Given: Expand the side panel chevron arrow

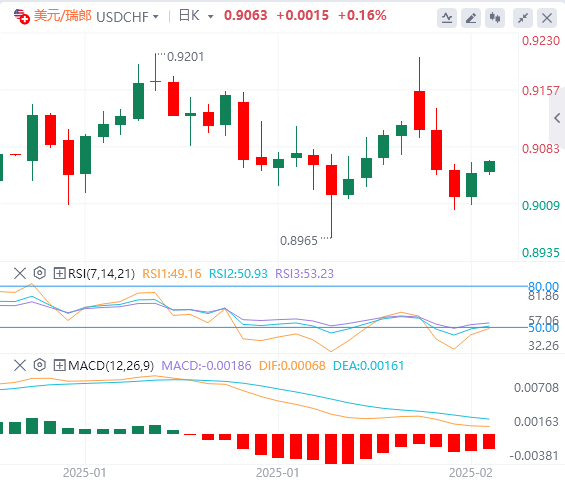Looking at the screenshot, I should tap(557, 118).
